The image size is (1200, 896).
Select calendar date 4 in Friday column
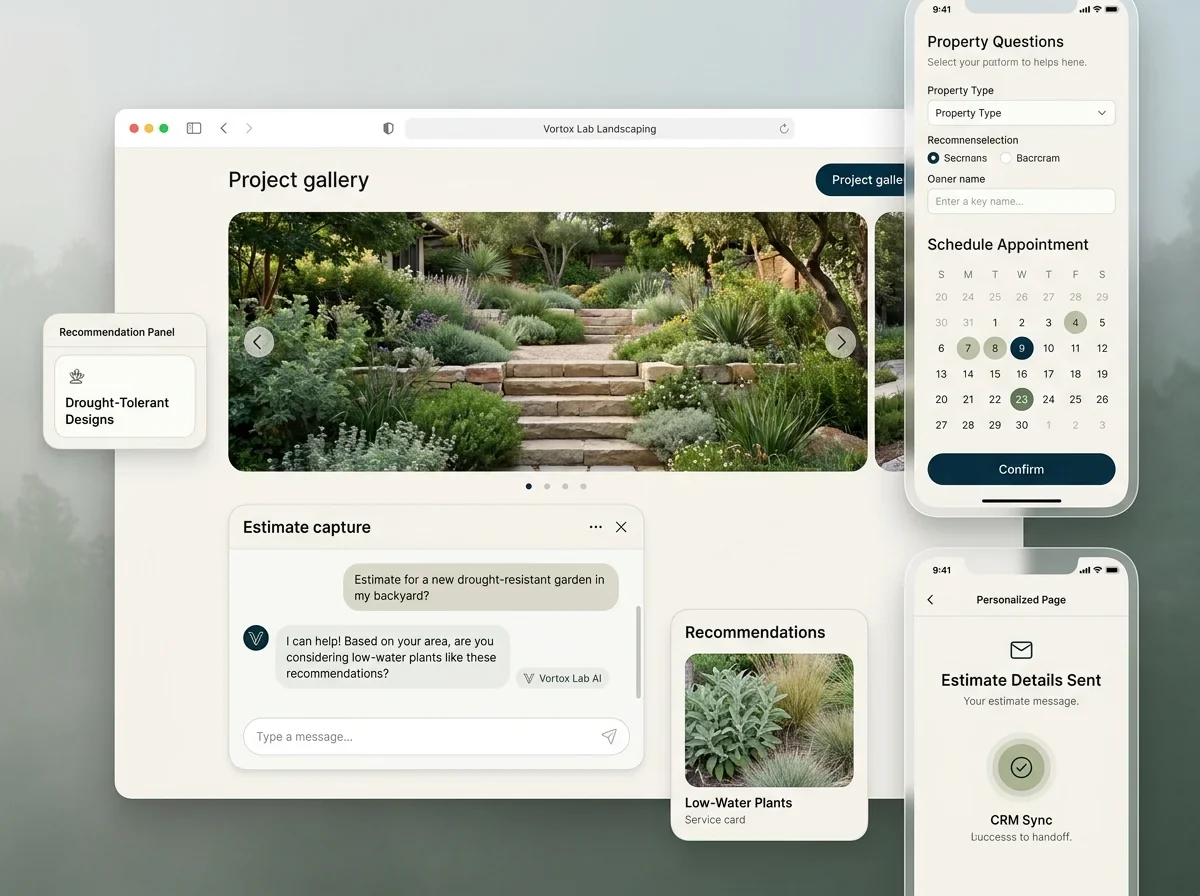tap(1075, 322)
